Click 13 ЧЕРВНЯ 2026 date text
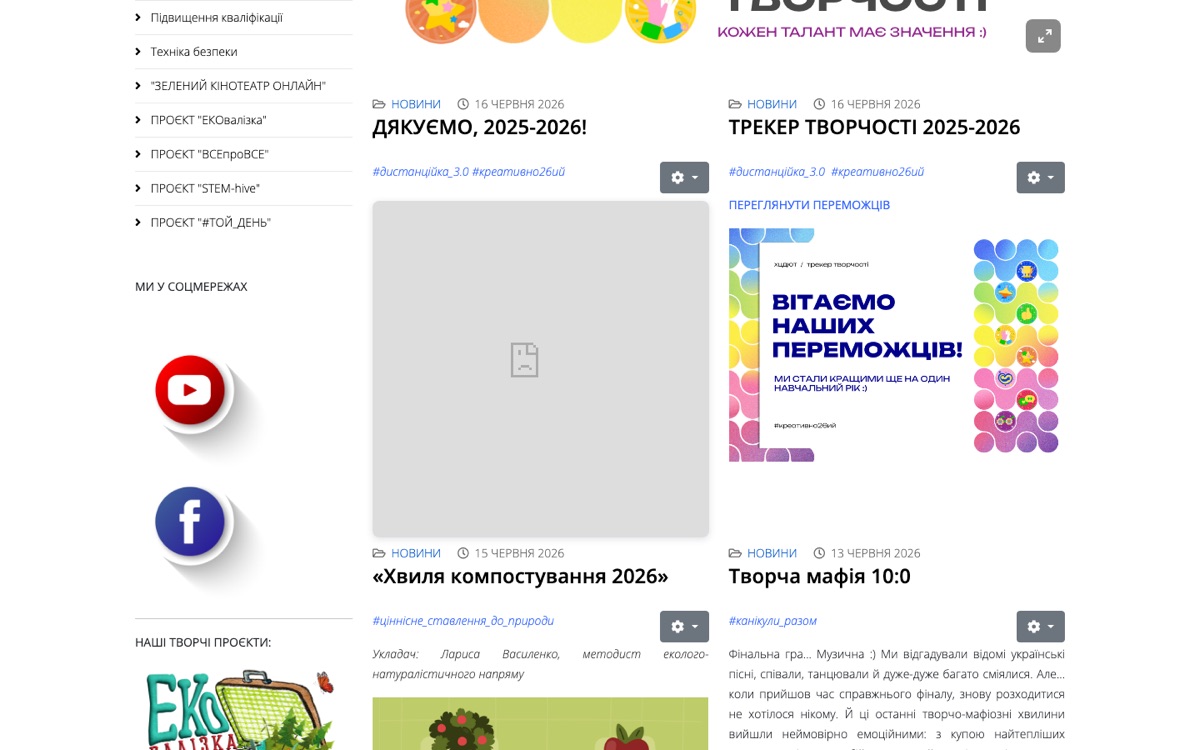 (875, 553)
